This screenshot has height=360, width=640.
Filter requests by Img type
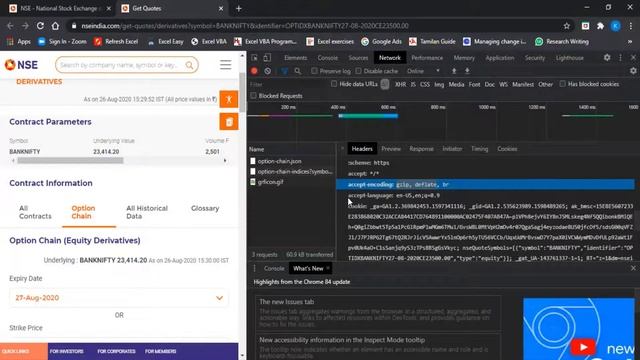pyautogui.click(x=439, y=84)
